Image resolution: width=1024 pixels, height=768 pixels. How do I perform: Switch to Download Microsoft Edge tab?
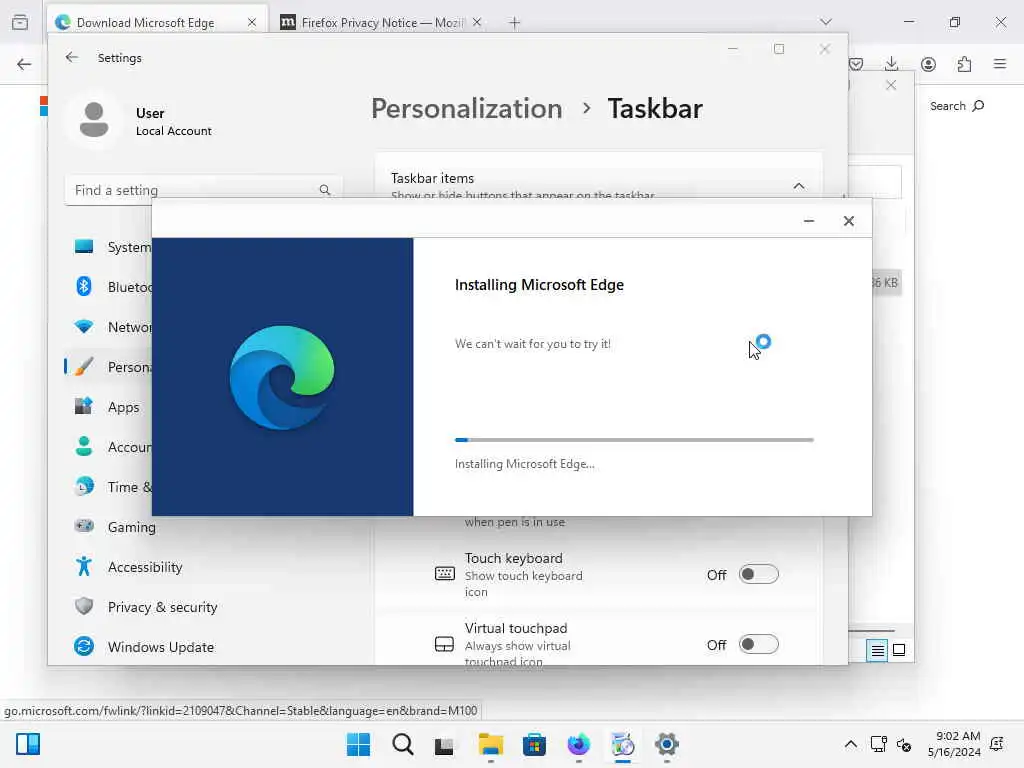157,22
